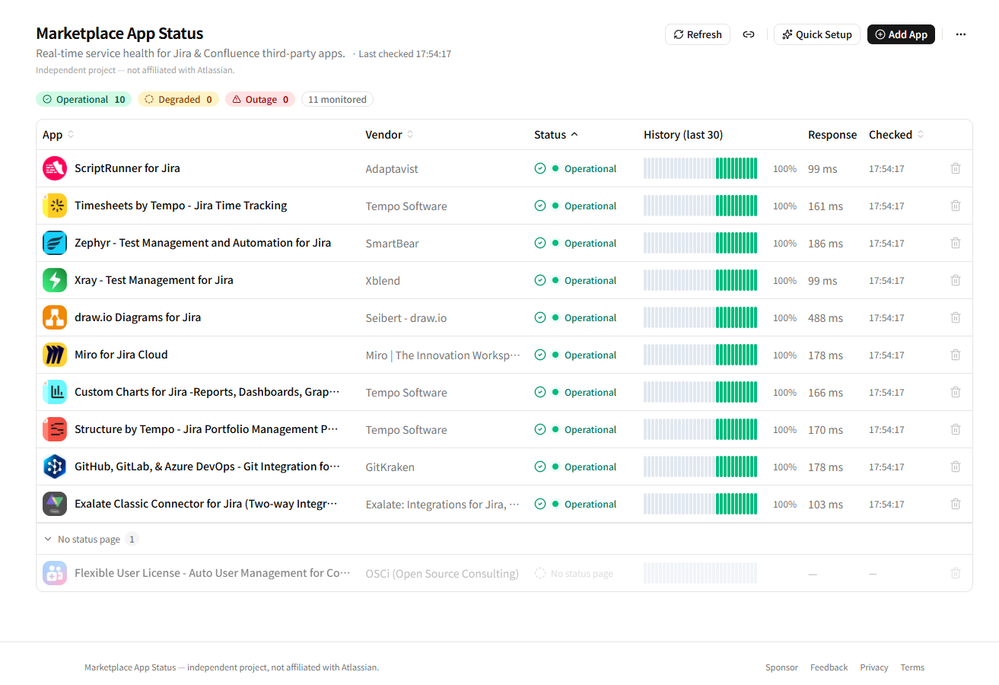
Task: Sort table by Checked column
Action: (896, 134)
